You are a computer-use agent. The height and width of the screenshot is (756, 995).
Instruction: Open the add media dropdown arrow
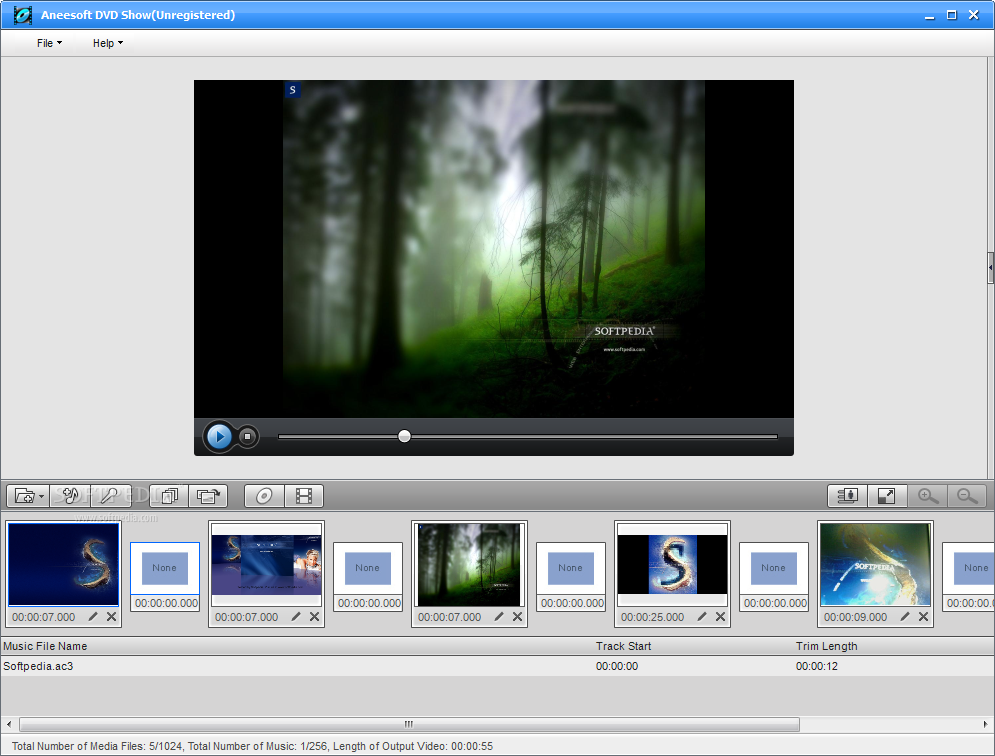coord(41,496)
